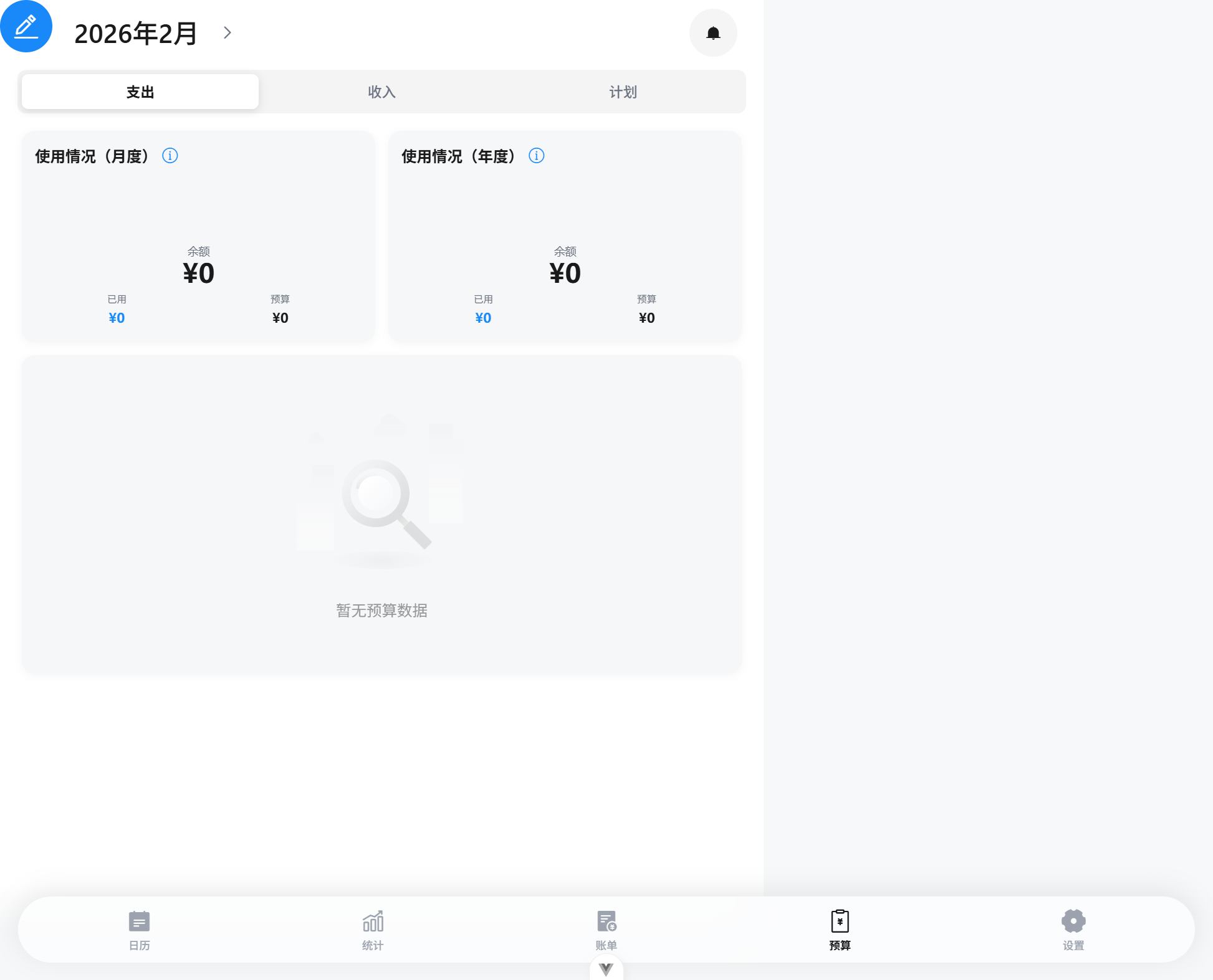Screen dimensions: 1213x980
Task: Open notifications via the bell icon
Action: pos(713,33)
